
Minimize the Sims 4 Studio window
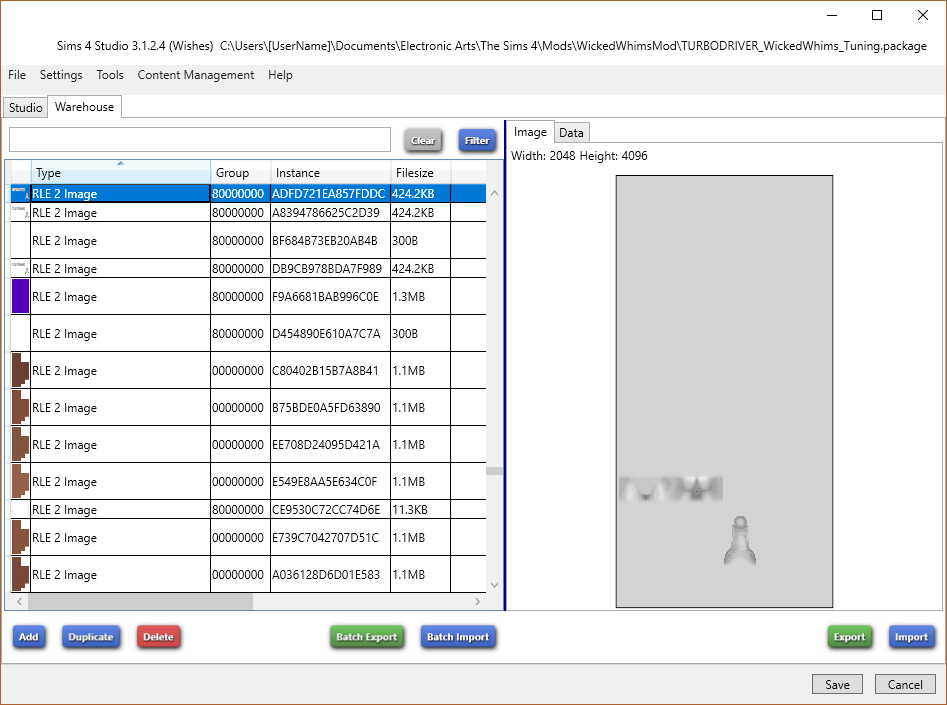[x=832, y=16]
